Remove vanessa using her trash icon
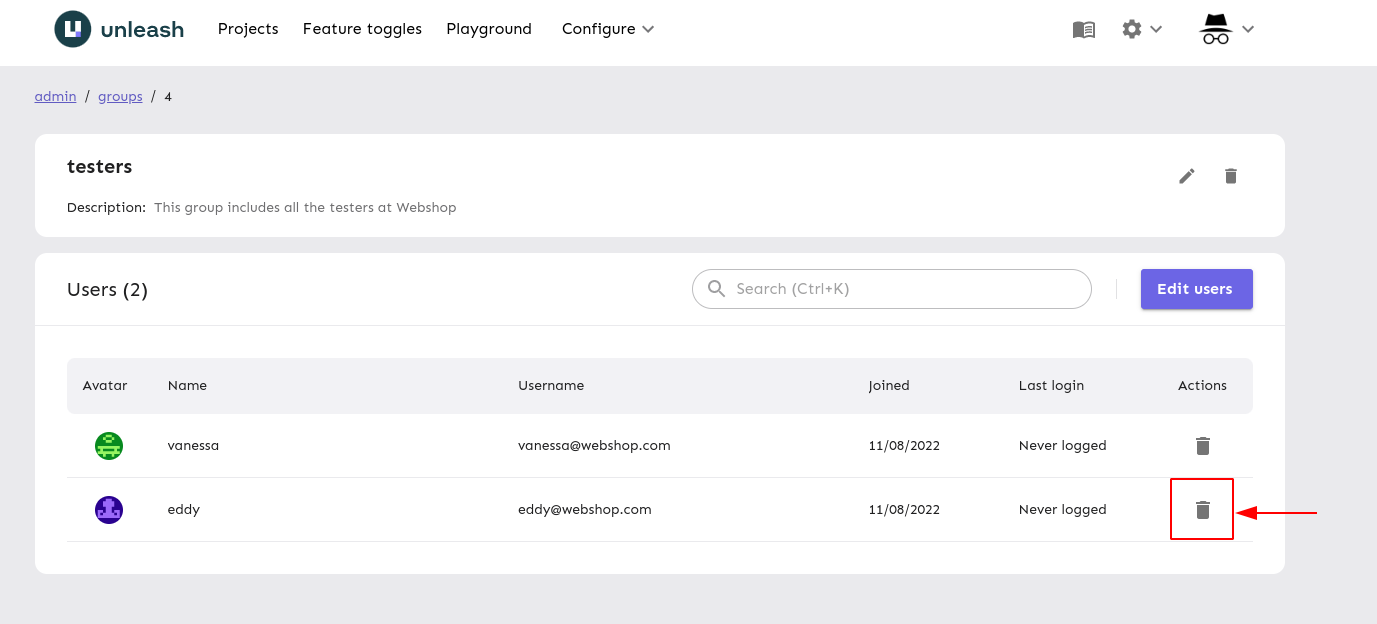1377x624 pixels. click(1202, 445)
